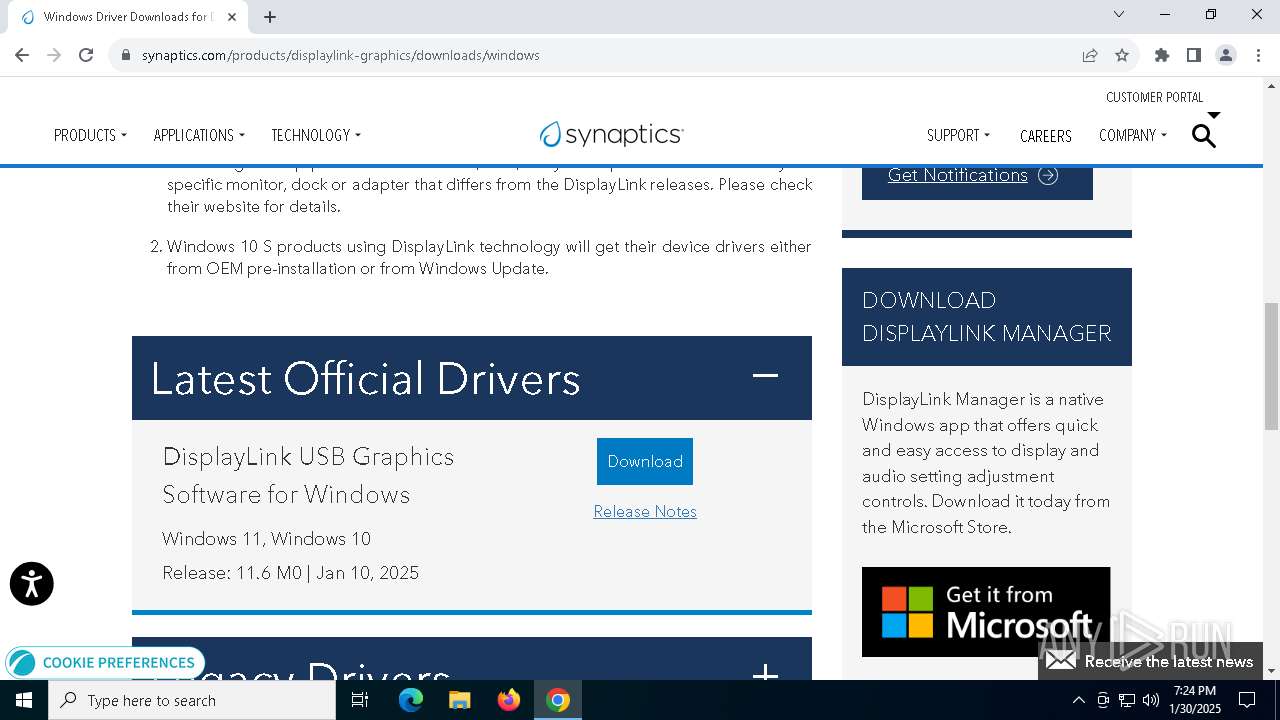Click the Get it from Microsoft badge
The width and height of the screenshot is (1280, 720).
[x=986, y=612]
